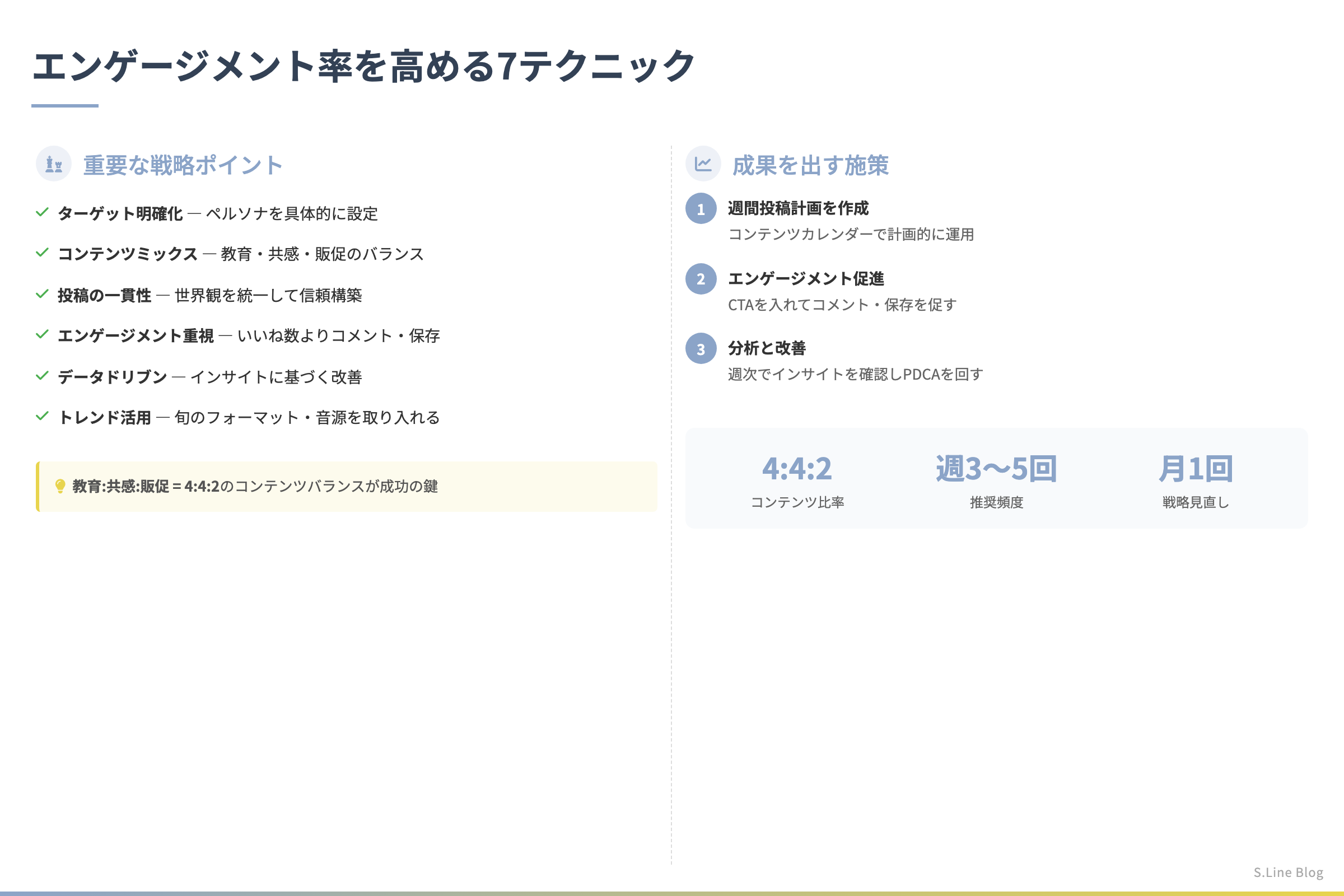1344x896 pixels.
Task: Select the heading 成果を出す施策
Action: 810,165
